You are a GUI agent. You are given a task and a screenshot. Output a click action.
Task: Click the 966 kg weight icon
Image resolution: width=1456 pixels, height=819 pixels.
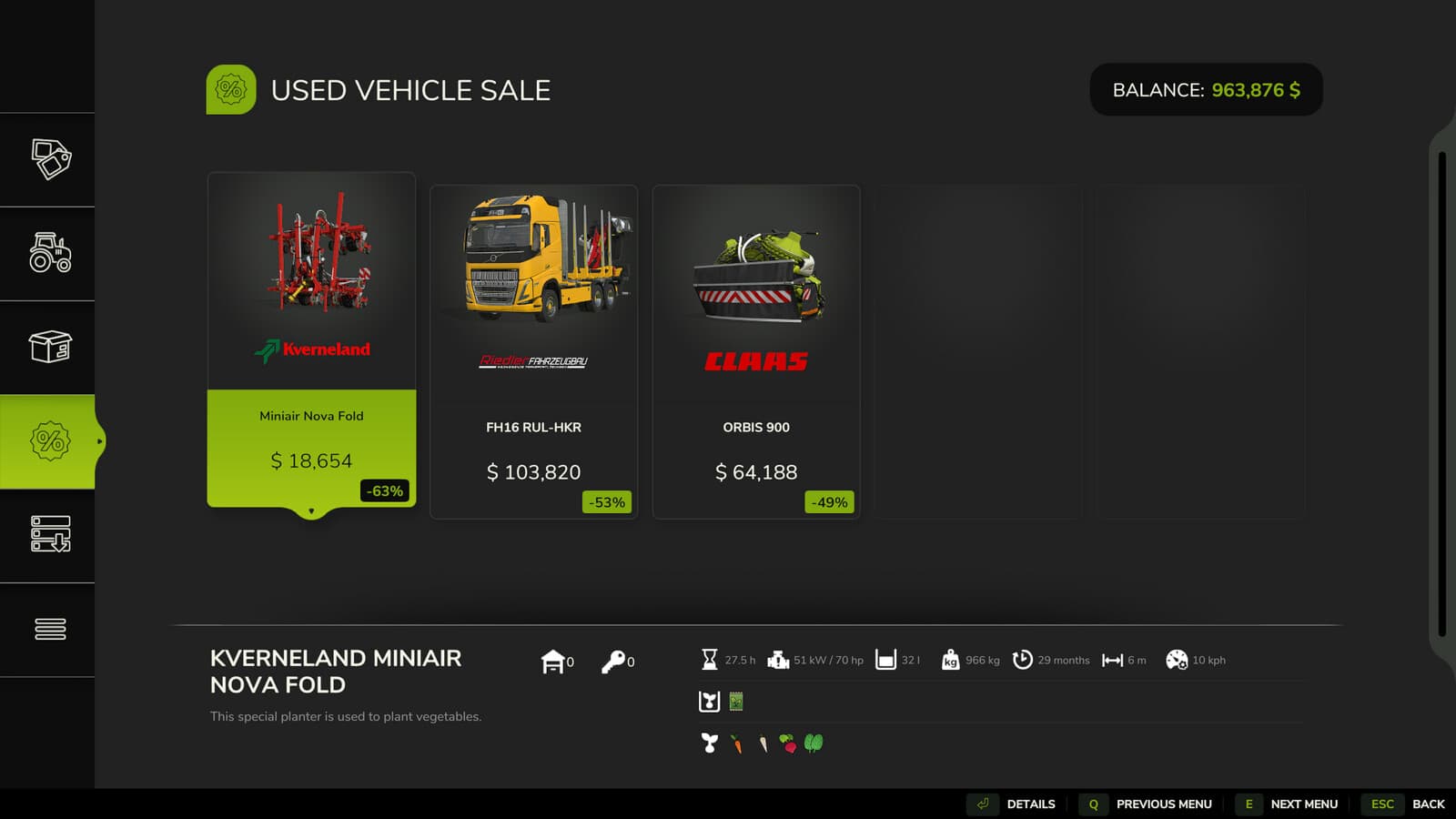pyautogui.click(x=950, y=660)
